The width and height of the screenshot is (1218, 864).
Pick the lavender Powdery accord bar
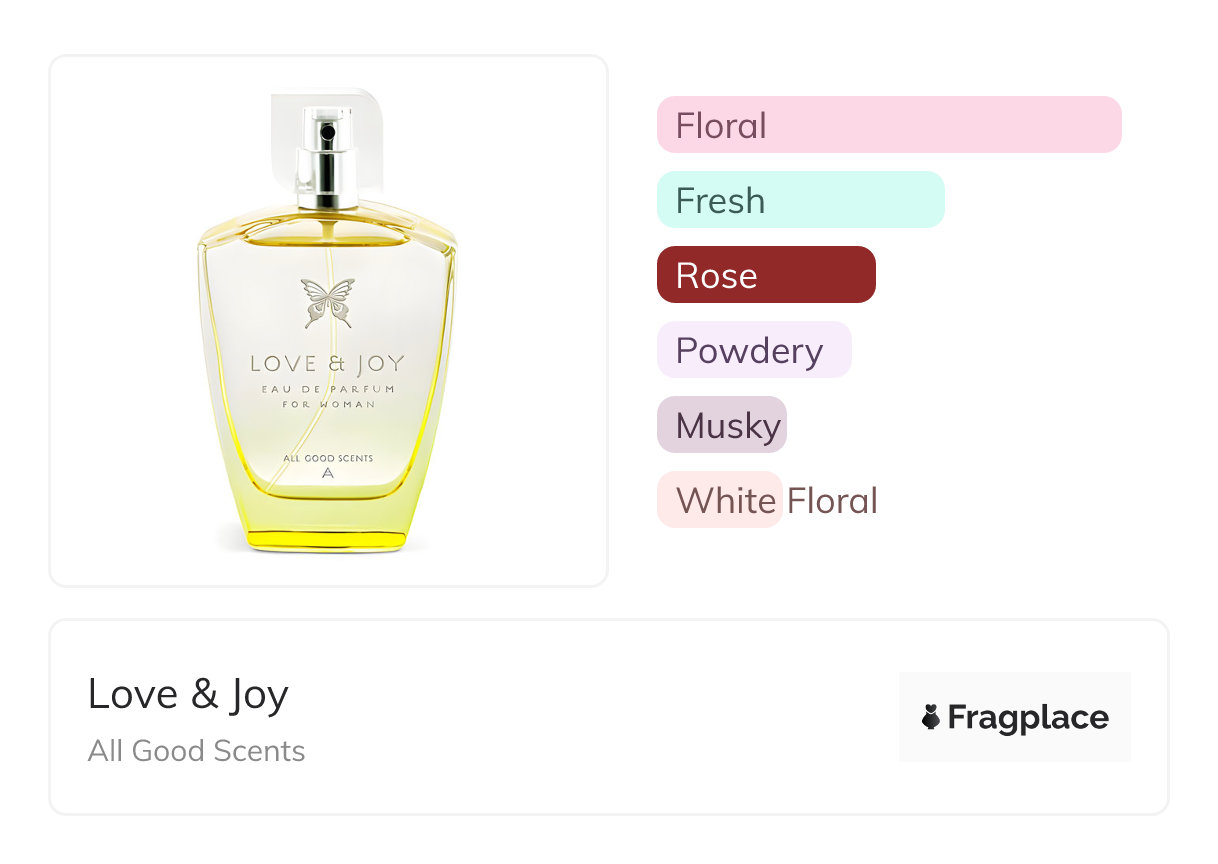pos(753,350)
